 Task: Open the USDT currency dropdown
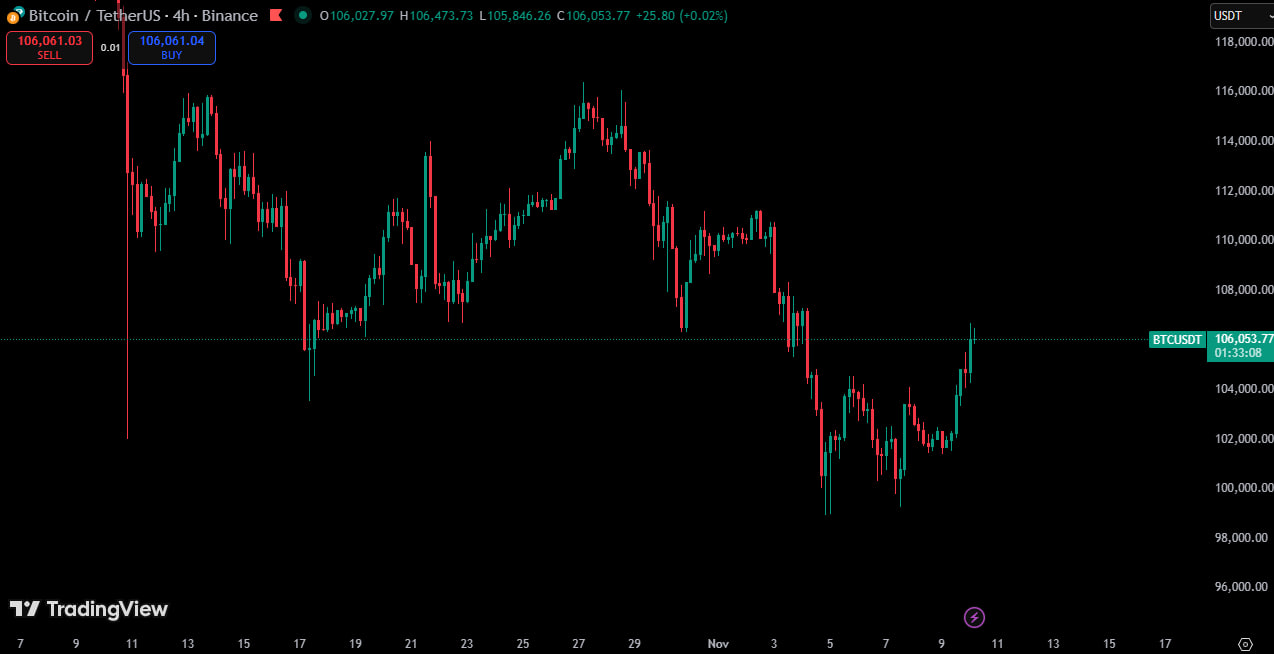pos(1240,16)
